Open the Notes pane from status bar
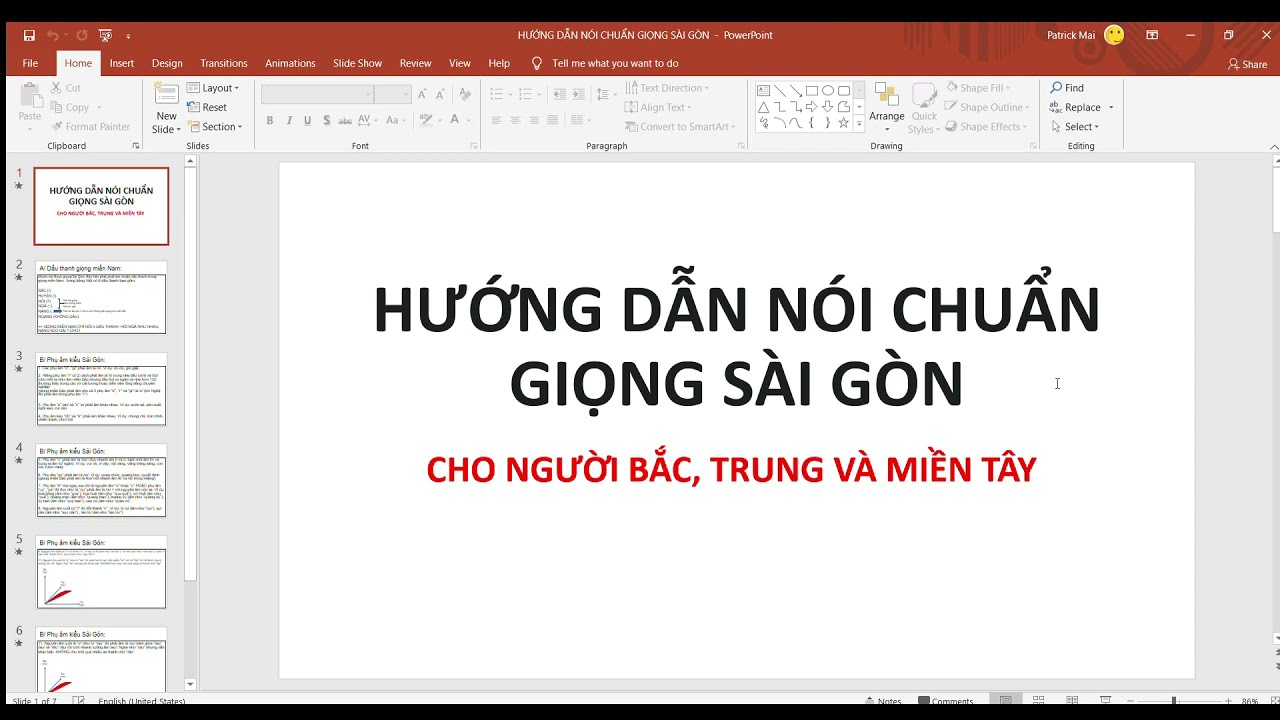 coord(883,701)
